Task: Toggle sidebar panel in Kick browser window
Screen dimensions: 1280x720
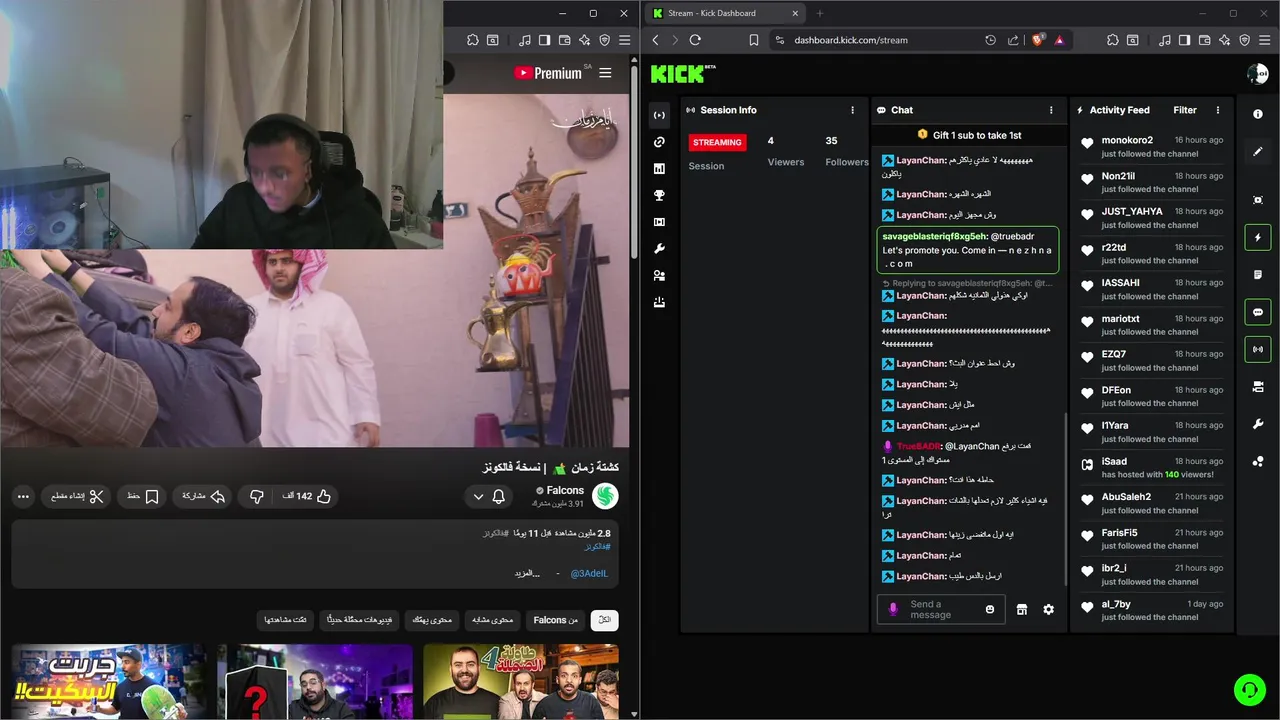Action: tap(1184, 40)
